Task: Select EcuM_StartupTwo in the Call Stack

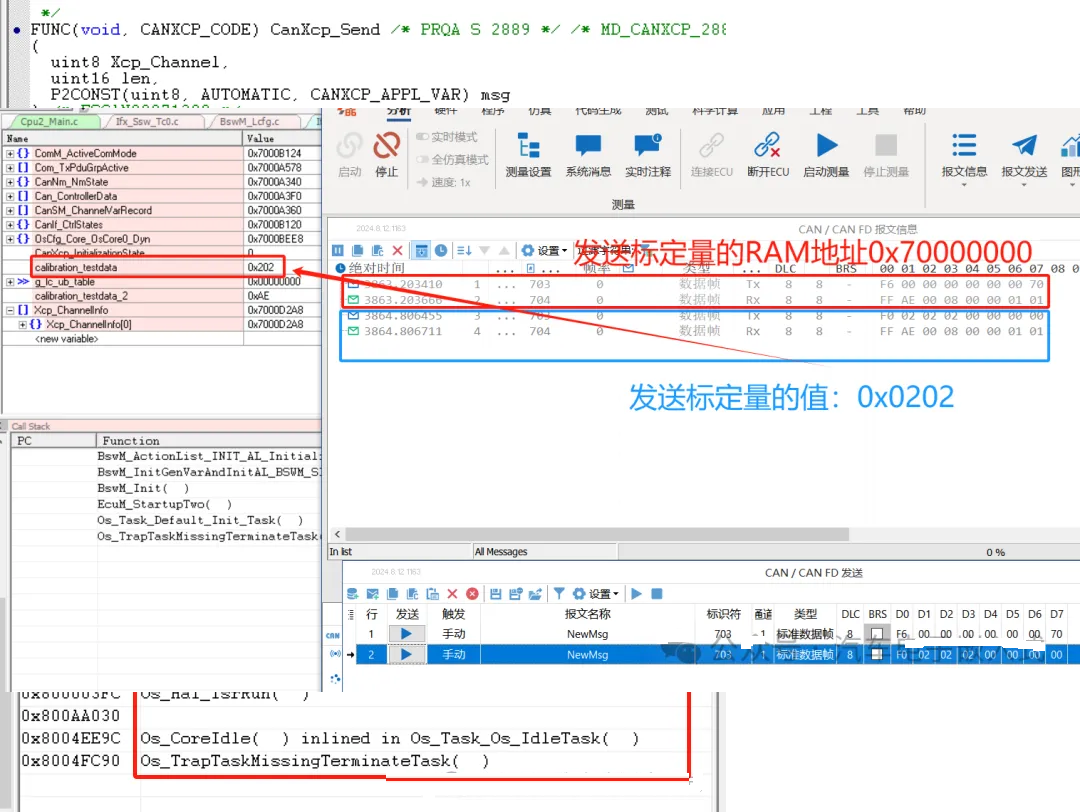Action: (165, 504)
